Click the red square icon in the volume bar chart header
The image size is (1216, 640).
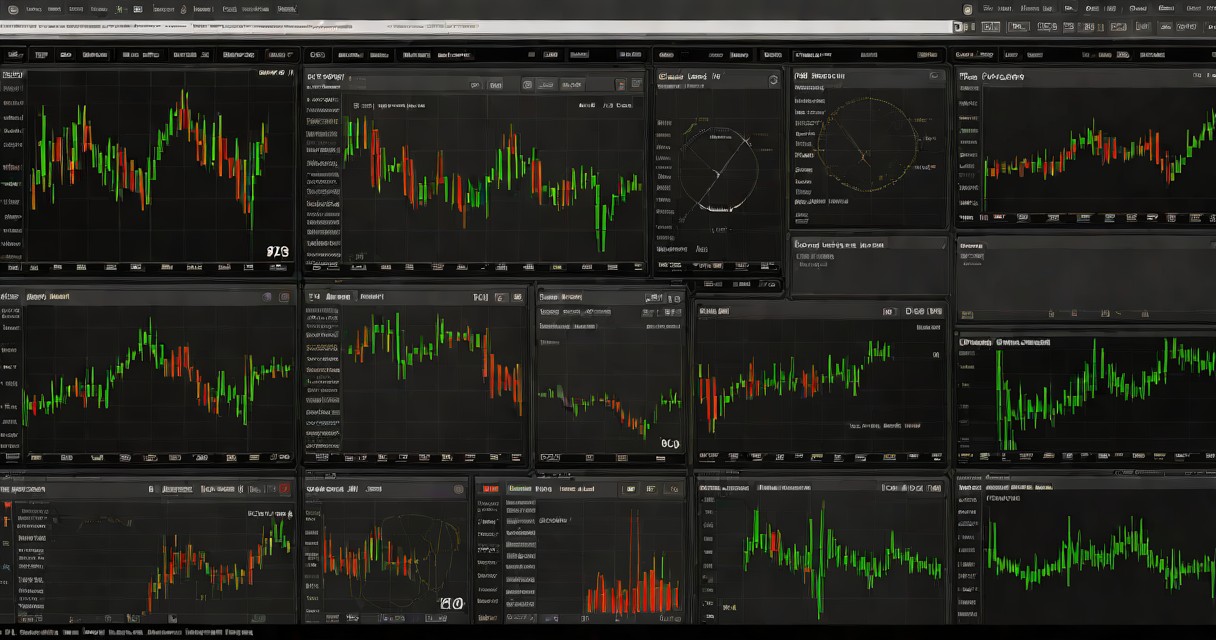(490, 489)
